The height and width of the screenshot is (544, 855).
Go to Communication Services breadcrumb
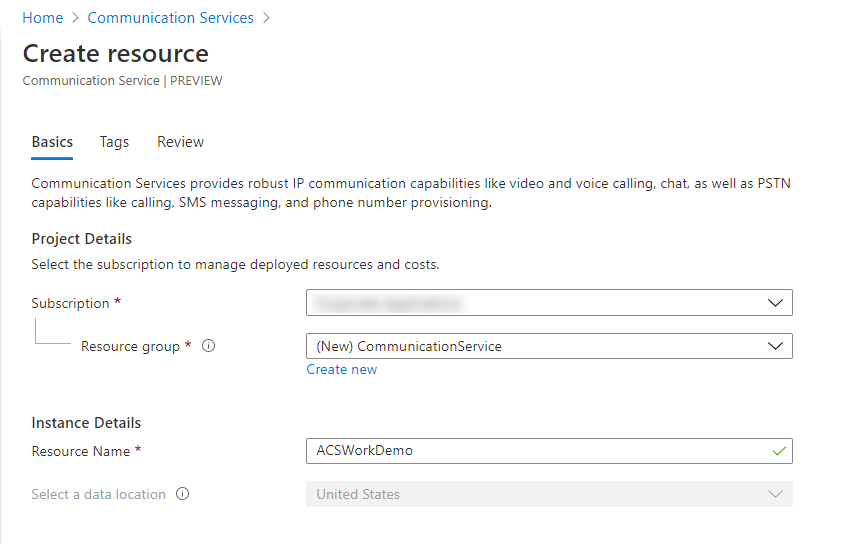(170, 18)
